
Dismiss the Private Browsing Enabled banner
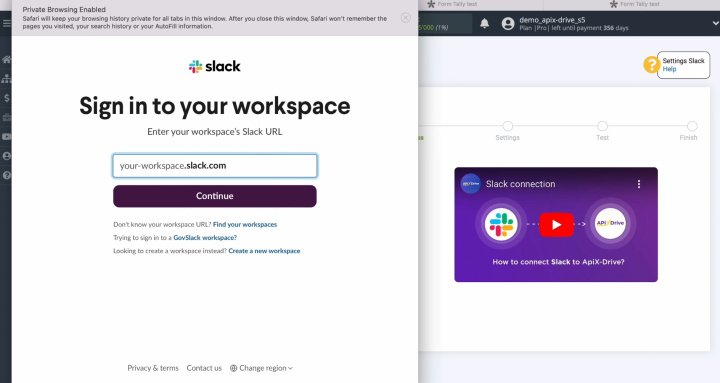point(405,18)
